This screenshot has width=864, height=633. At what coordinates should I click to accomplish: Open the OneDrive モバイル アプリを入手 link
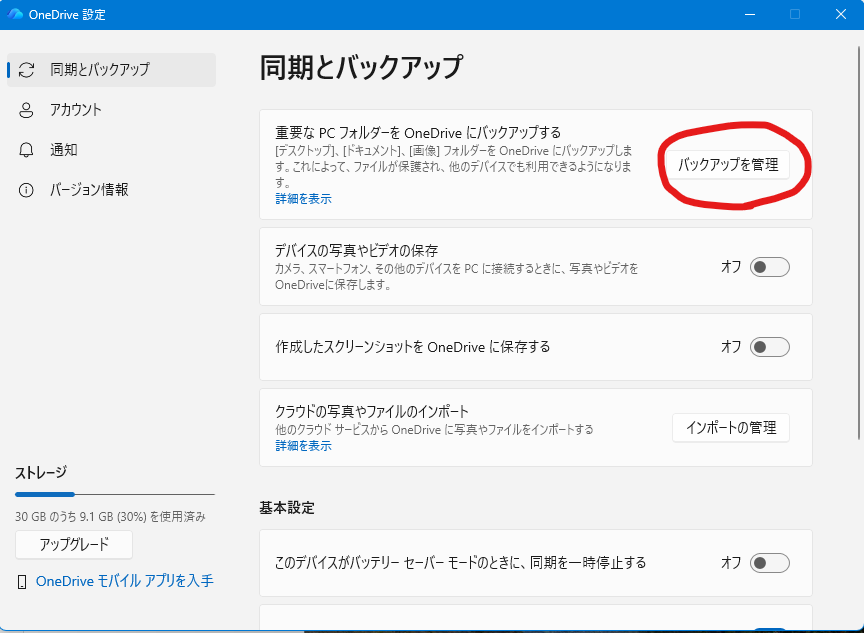click(x=124, y=581)
